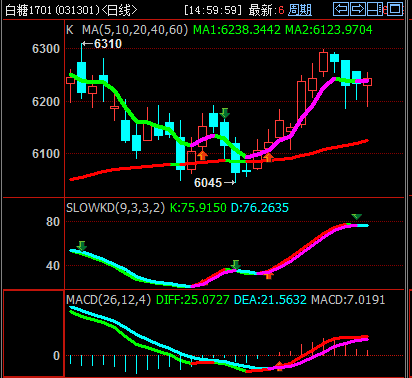This screenshot has height=378, width=412.
Task: Click the left arrow navigation icon
Action: pyautogui.click(x=341, y=9)
